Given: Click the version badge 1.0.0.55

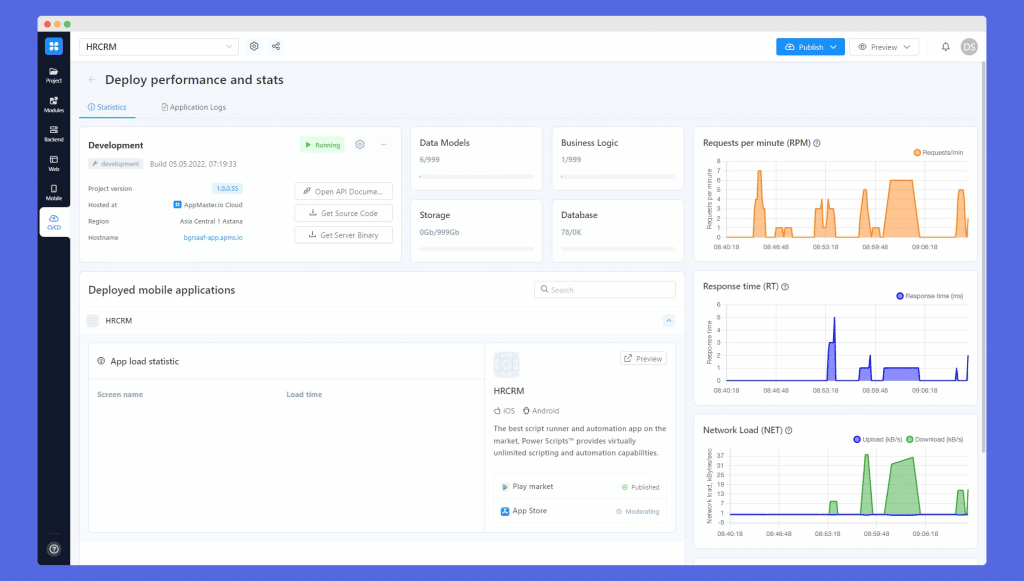Looking at the screenshot, I should 227,189.
